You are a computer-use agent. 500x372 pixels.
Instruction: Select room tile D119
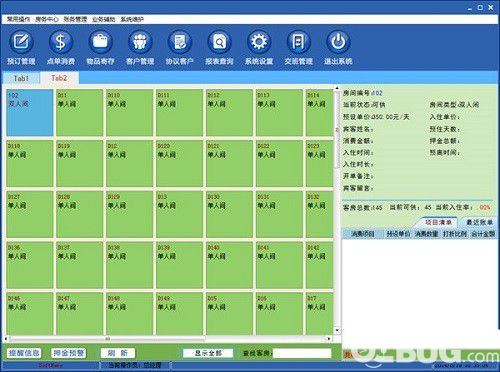(x=79, y=163)
